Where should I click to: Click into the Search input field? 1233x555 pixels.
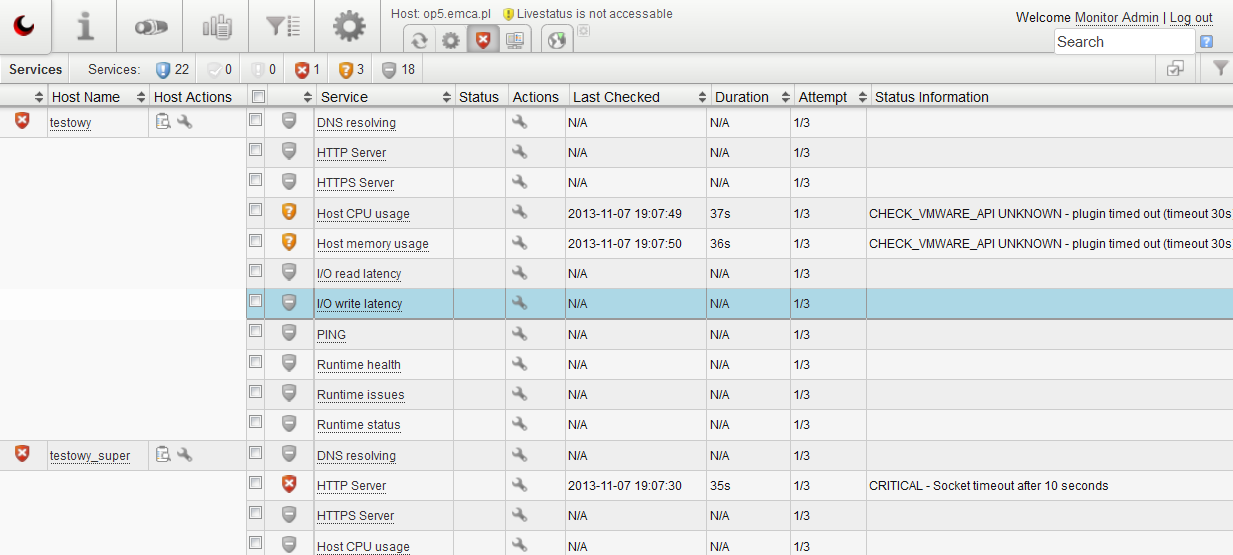pos(1123,42)
